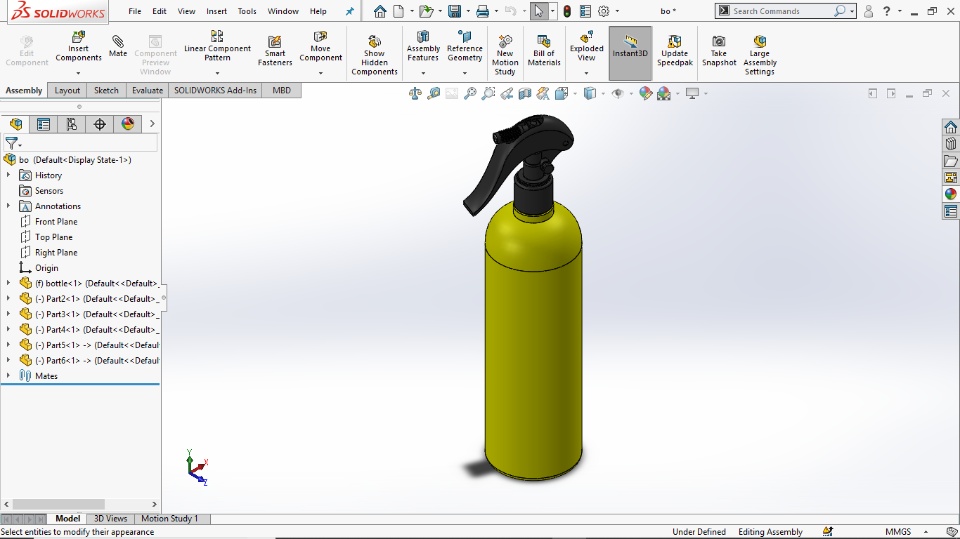This screenshot has width=960, height=539.
Task: Click the Bill of Materials tool
Action: (x=544, y=50)
